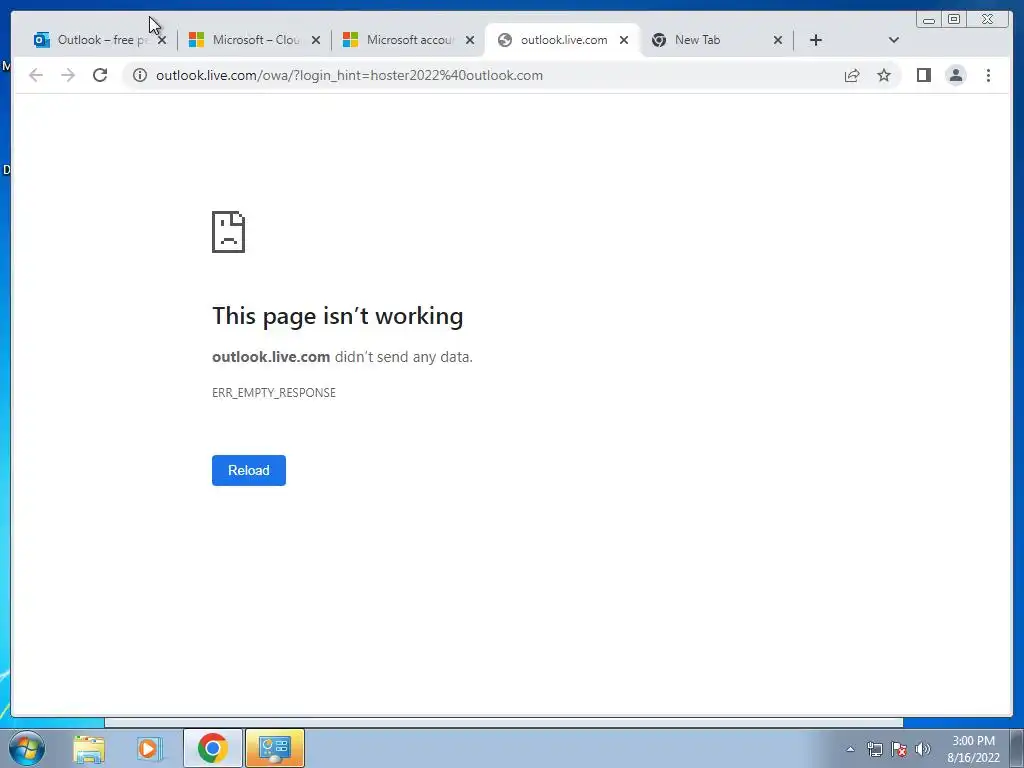The width and height of the screenshot is (1024, 768).
Task: Maximize the Chrome window
Action: (x=953, y=20)
